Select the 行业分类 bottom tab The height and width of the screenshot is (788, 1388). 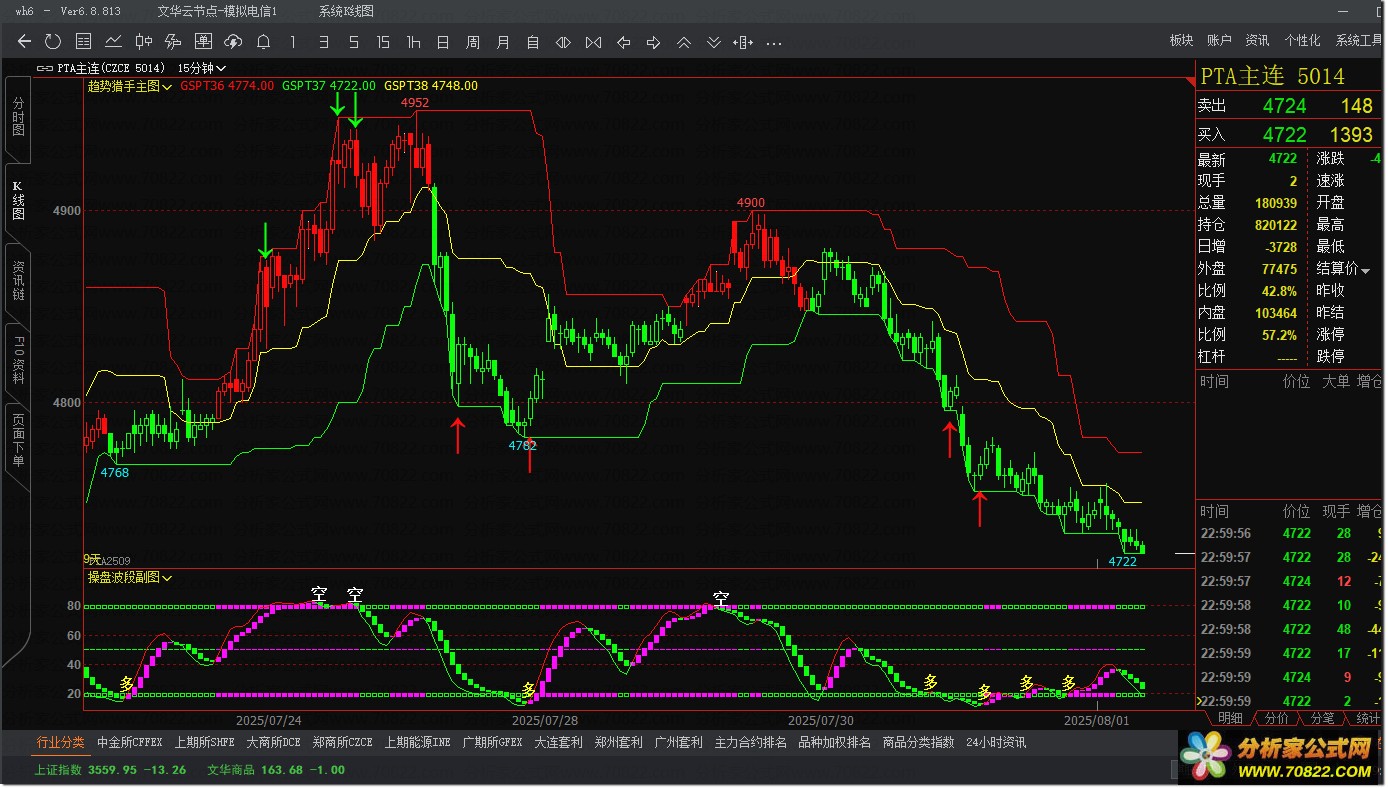pos(60,743)
